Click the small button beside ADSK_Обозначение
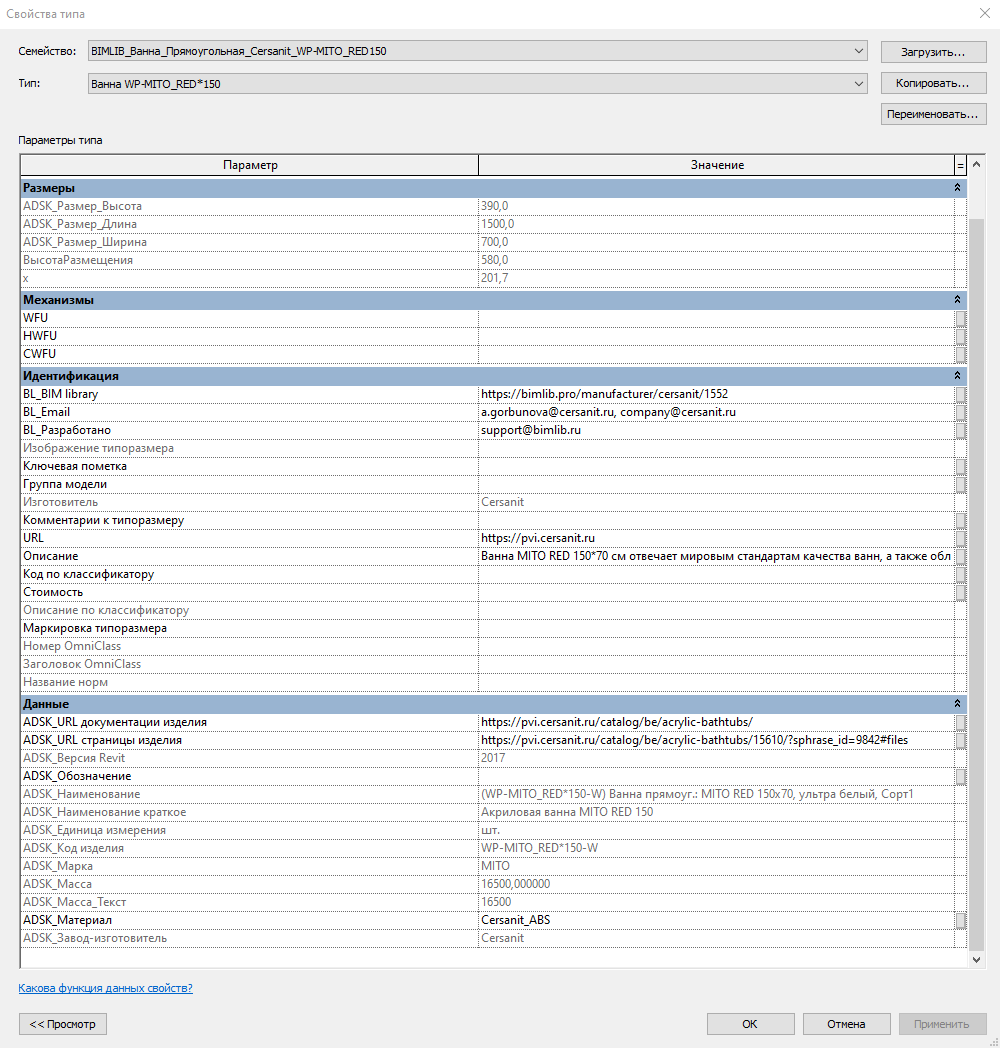 click(960, 776)
